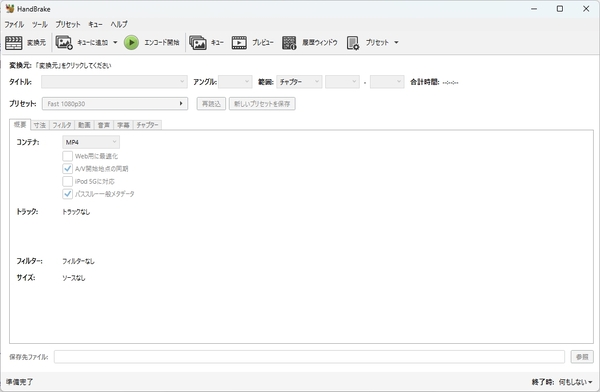Open the Fast 1080p30 preset selector
Viewport: 600px width, 392px height.
(115, 104)
